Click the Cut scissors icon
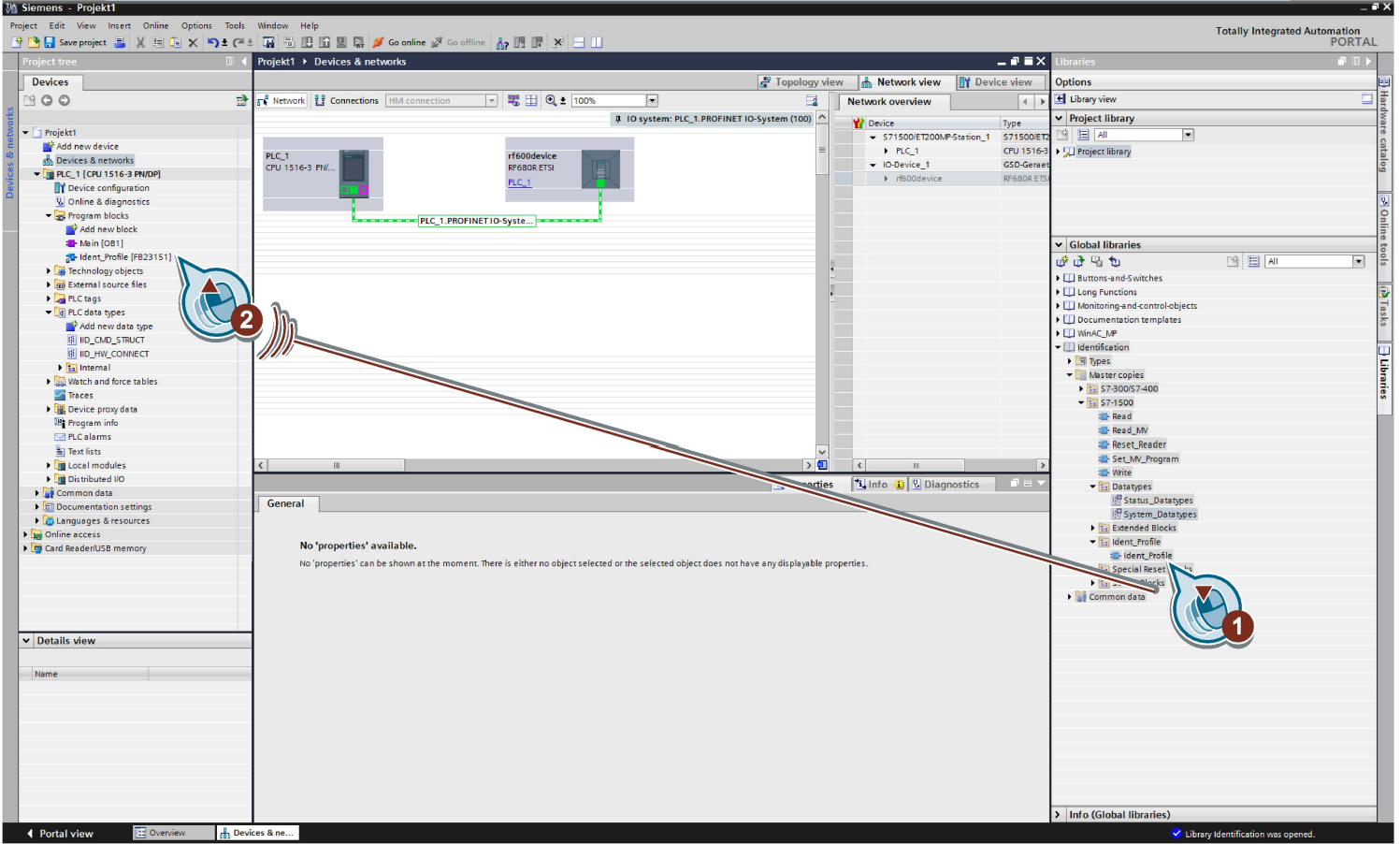The width and height of the screenshot is (1400, 844). tap(140, 42)
